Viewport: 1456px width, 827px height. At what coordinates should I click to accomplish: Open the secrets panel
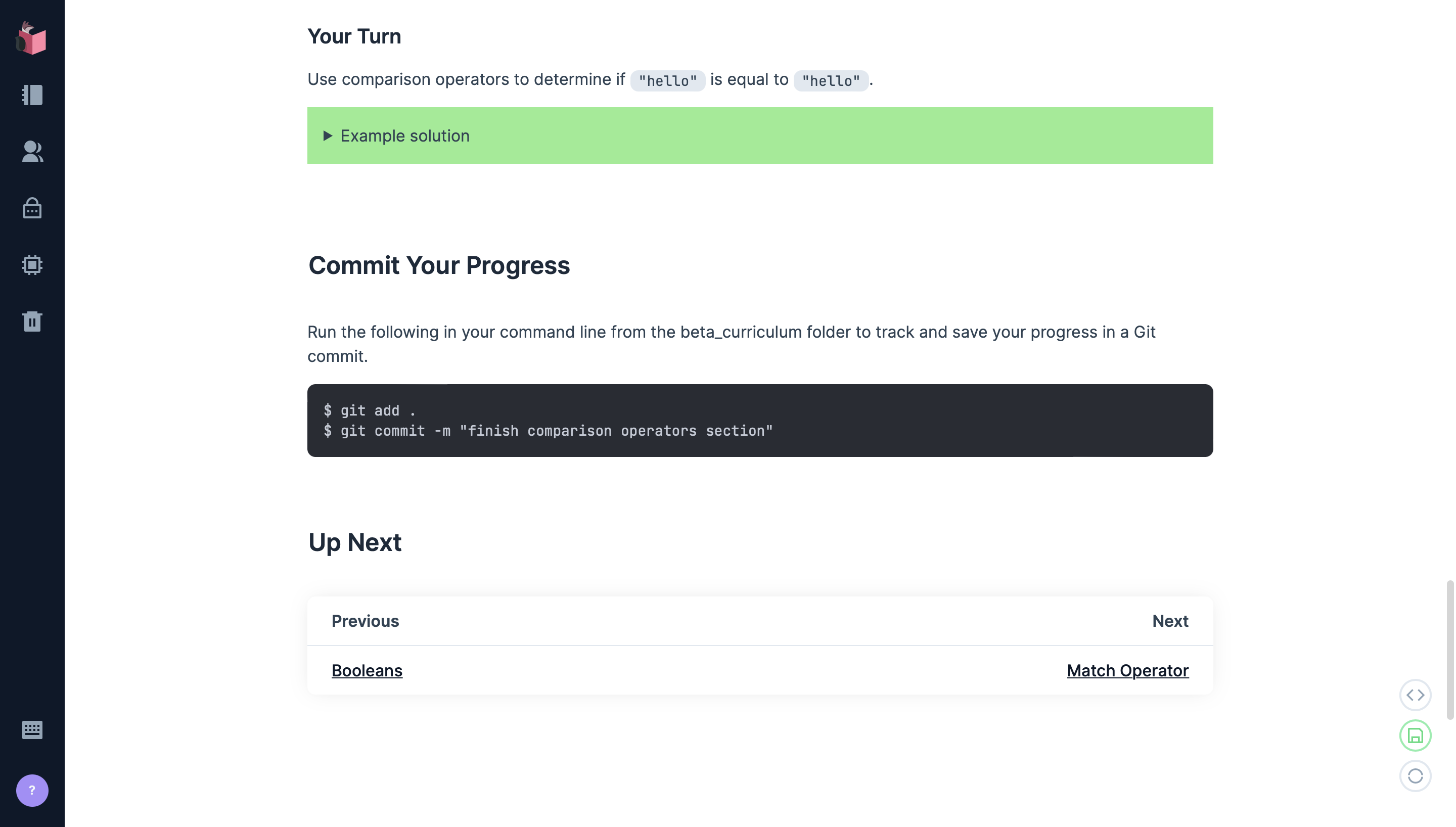point(32,208)
